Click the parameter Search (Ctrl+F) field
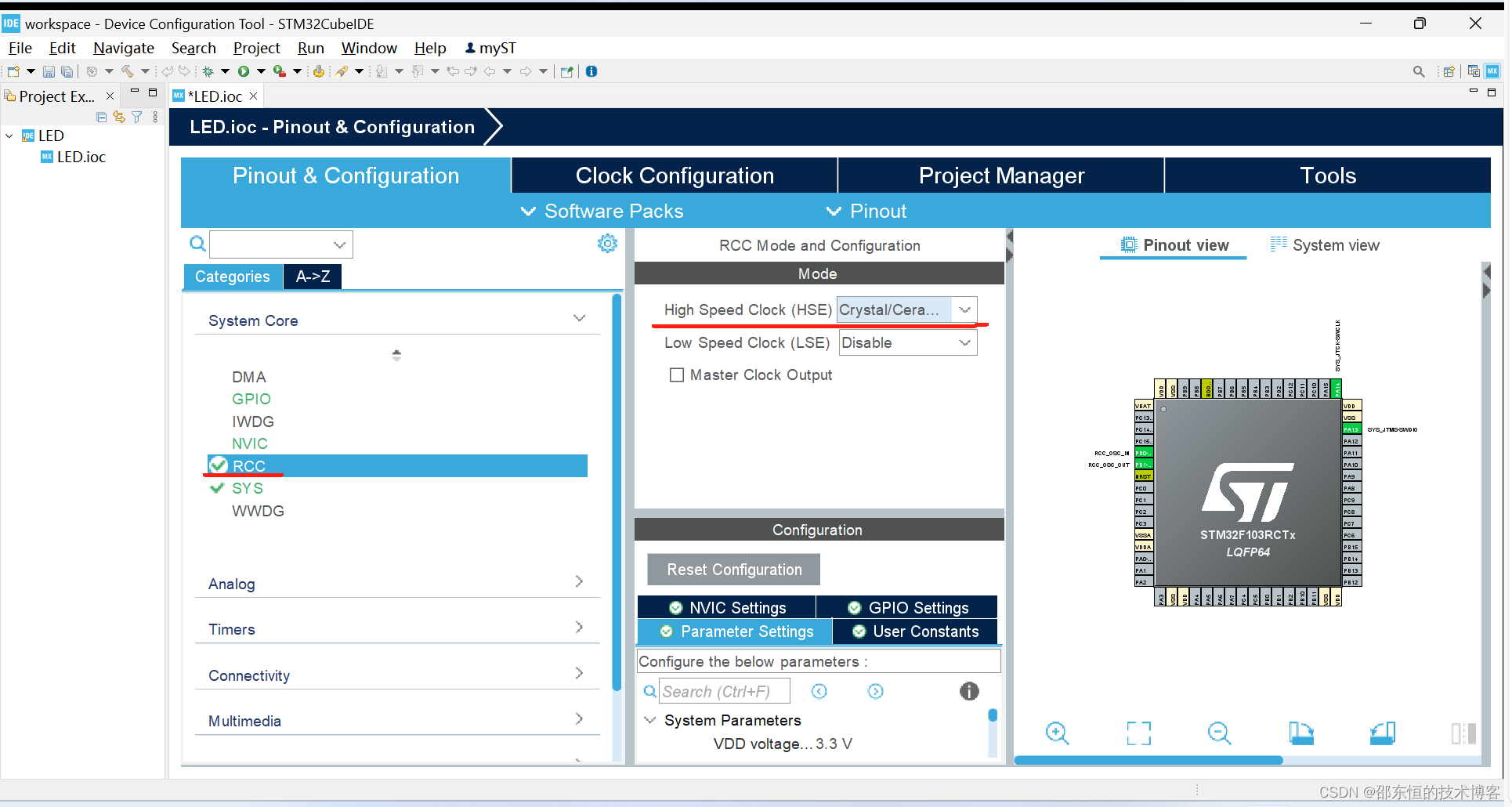 point(725,691)
